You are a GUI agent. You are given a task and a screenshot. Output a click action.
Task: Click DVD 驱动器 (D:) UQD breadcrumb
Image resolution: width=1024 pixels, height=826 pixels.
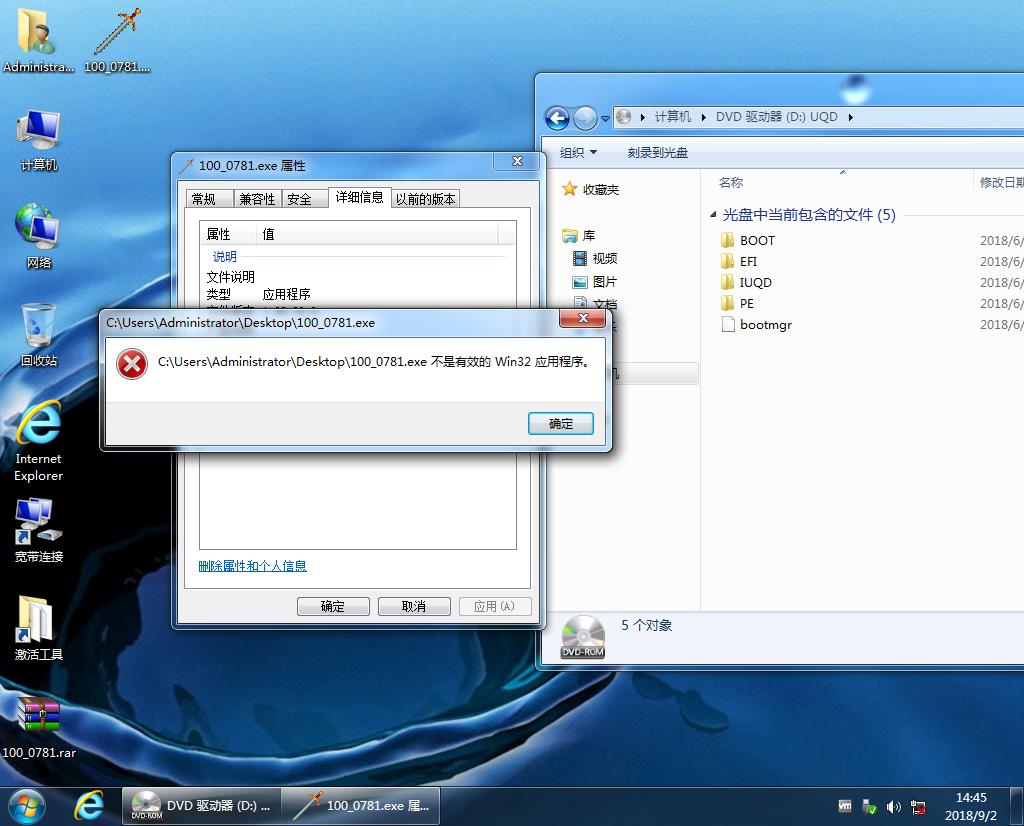click(776, 117)
